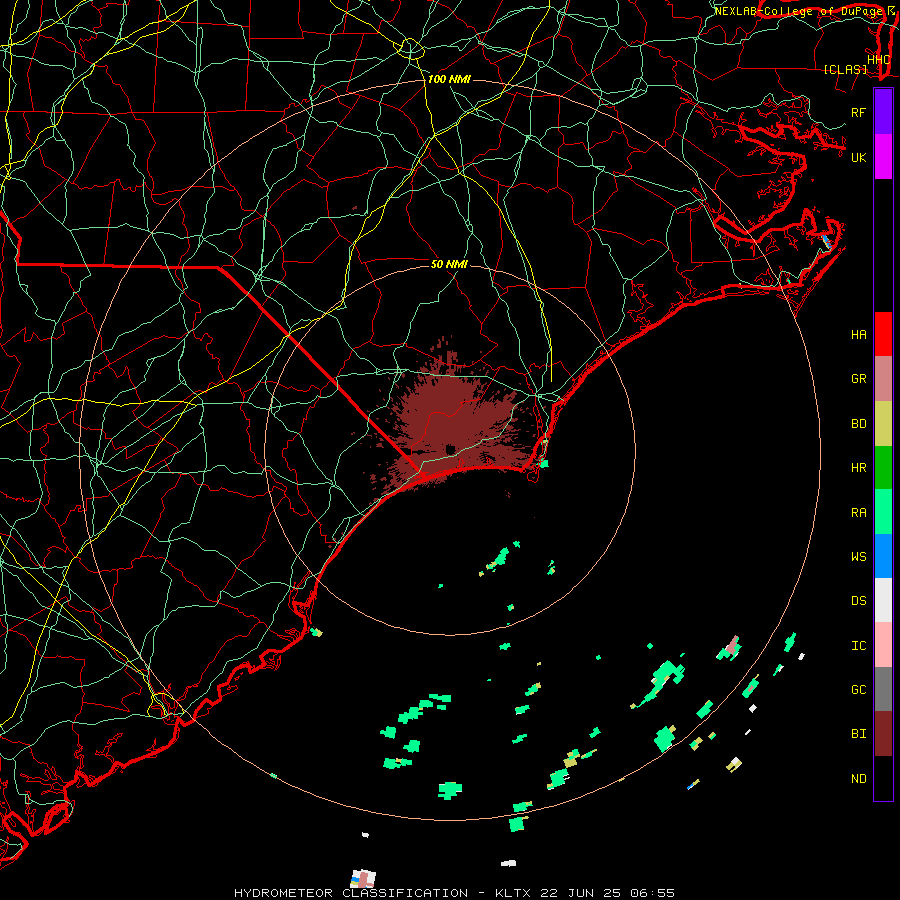Click the Hydrometeor Classification KLTX title text
The image size is (900, 900).
coord(455,893)
